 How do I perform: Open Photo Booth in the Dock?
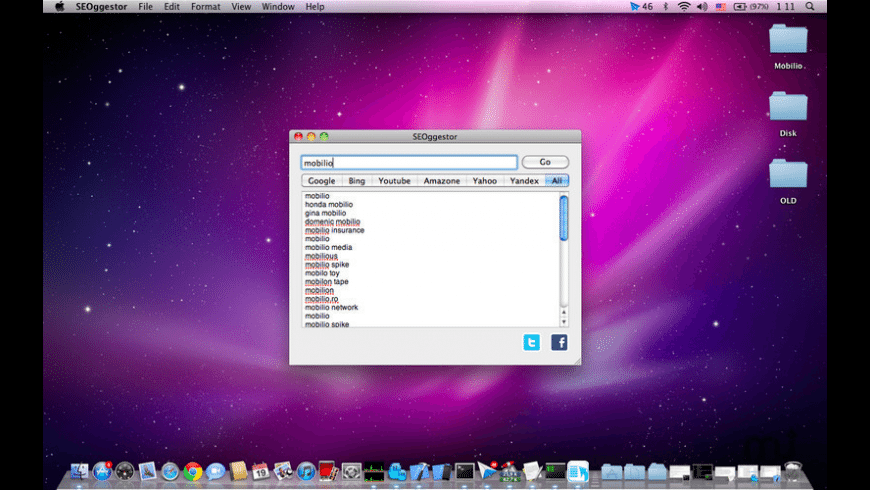pyautogui.click(x=328, y=472)
